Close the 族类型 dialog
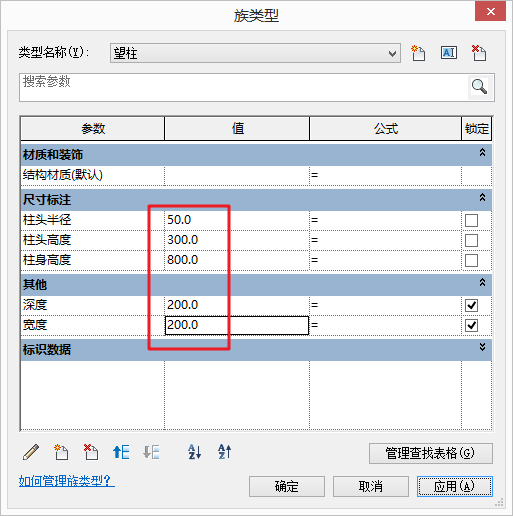 [x=490, y=11]
